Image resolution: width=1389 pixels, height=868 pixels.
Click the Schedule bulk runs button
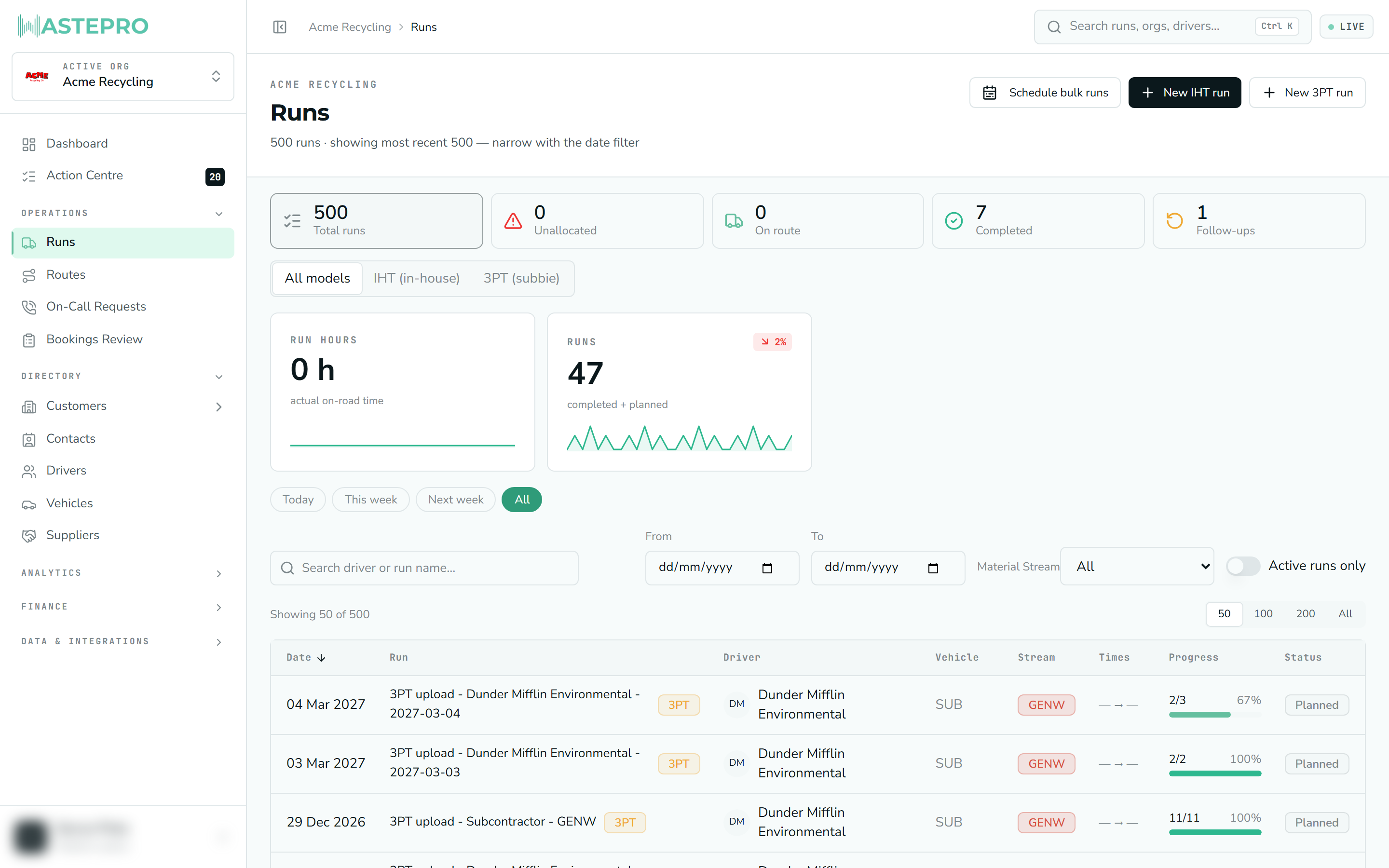point(1045,93)
